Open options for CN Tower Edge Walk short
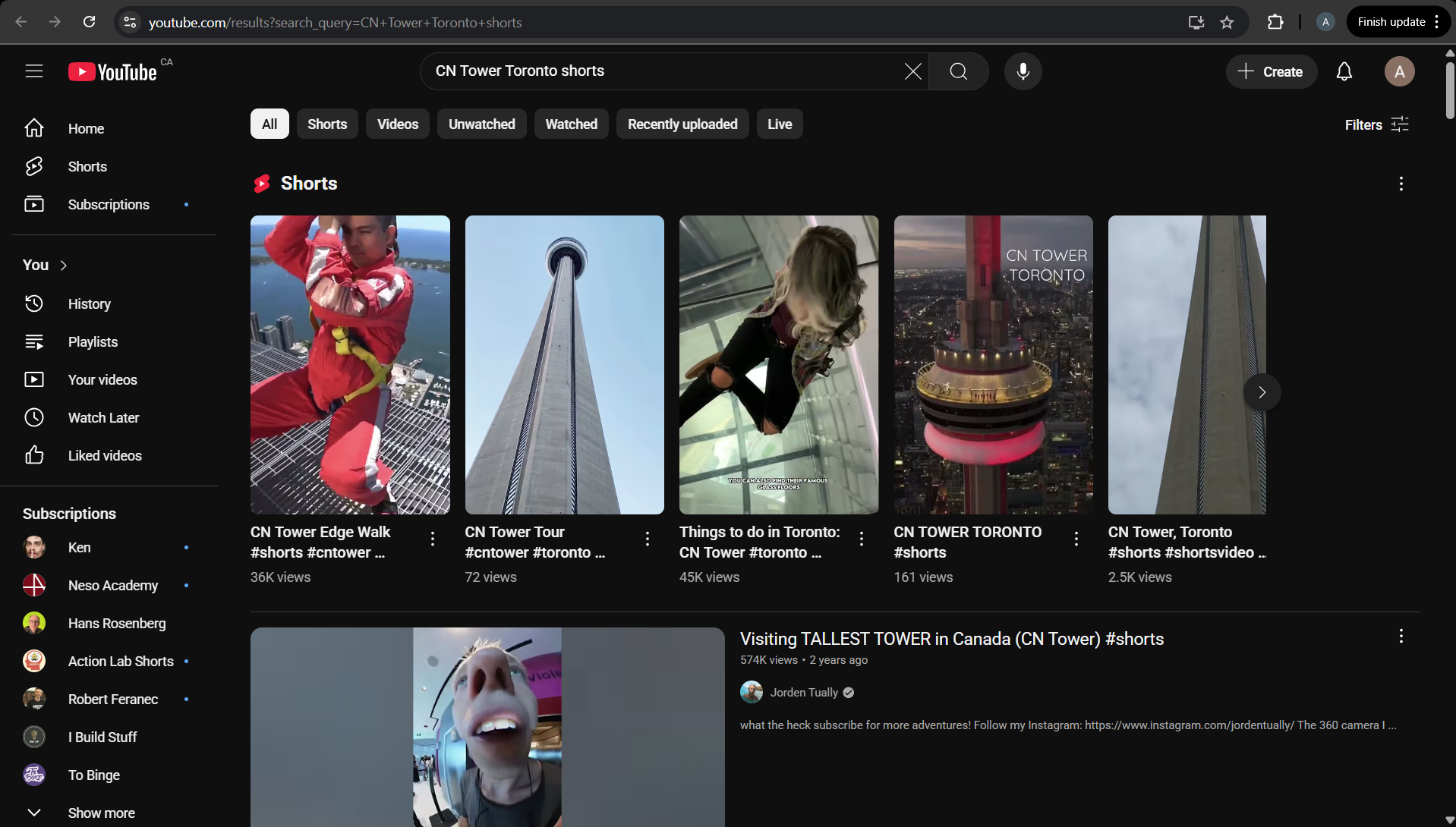 [433, 539]
